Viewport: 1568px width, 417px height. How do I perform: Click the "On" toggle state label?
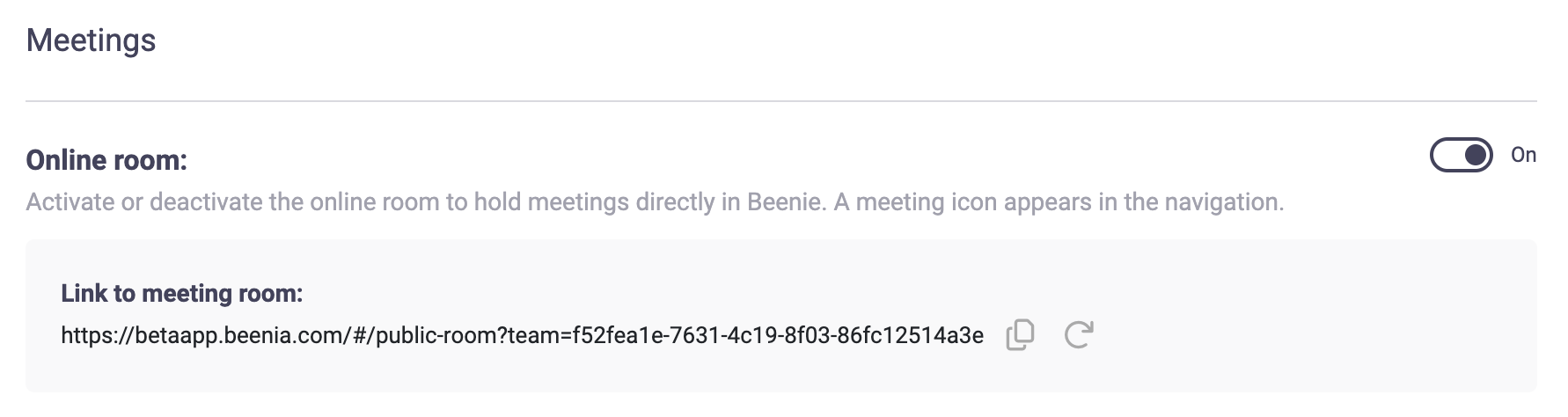1523,156
